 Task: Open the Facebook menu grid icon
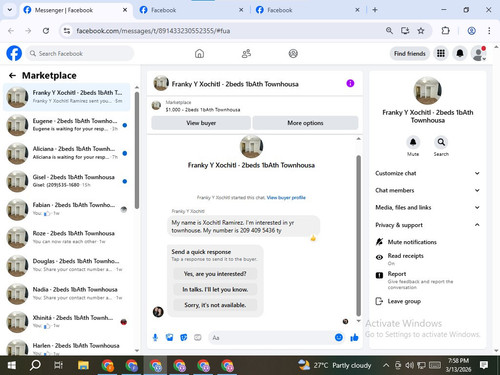coord(441,53)
